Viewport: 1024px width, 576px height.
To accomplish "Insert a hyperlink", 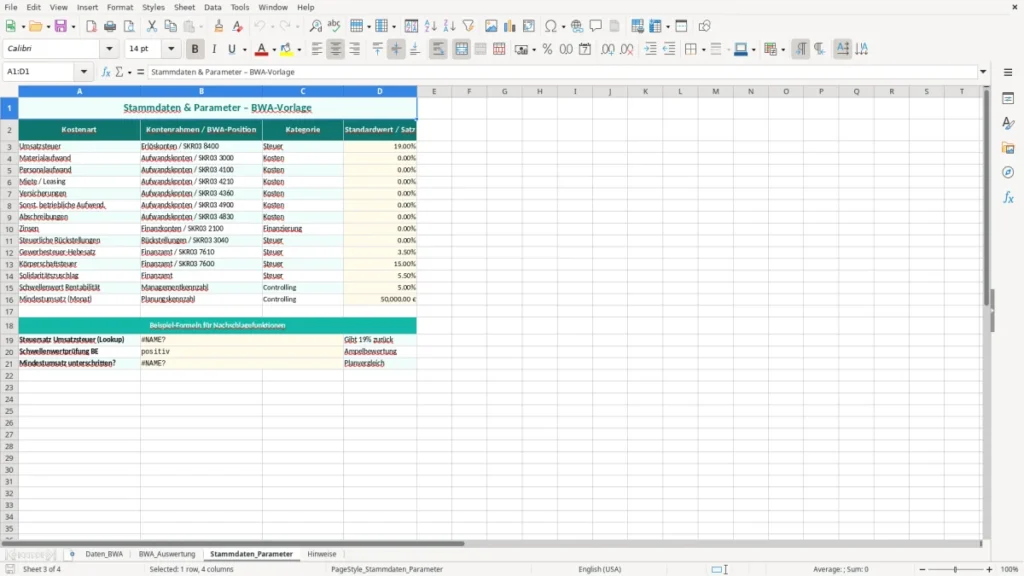I will [x=577, y=26].
